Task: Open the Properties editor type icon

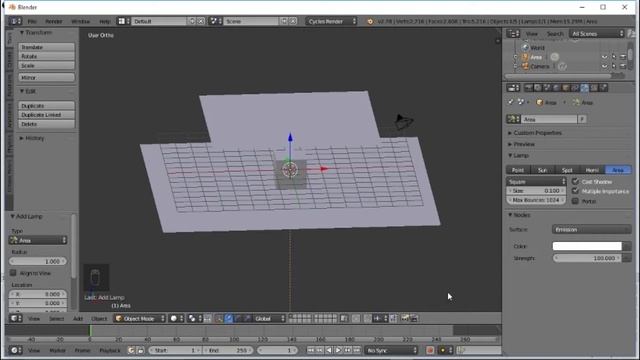Action: [x=513, y=88]
